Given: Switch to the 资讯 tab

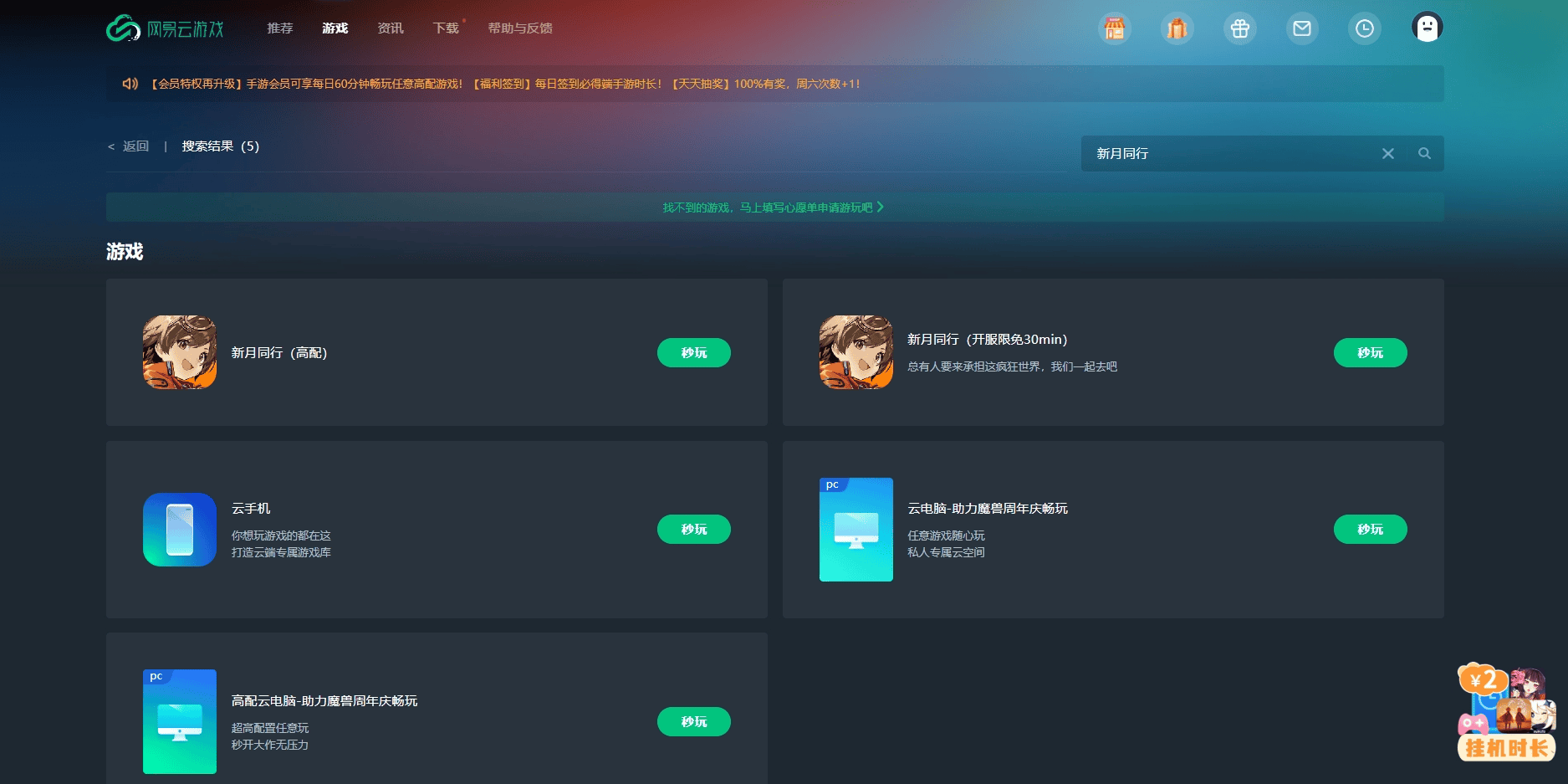Looking at the screenshot, I should (x=391, y=28).
